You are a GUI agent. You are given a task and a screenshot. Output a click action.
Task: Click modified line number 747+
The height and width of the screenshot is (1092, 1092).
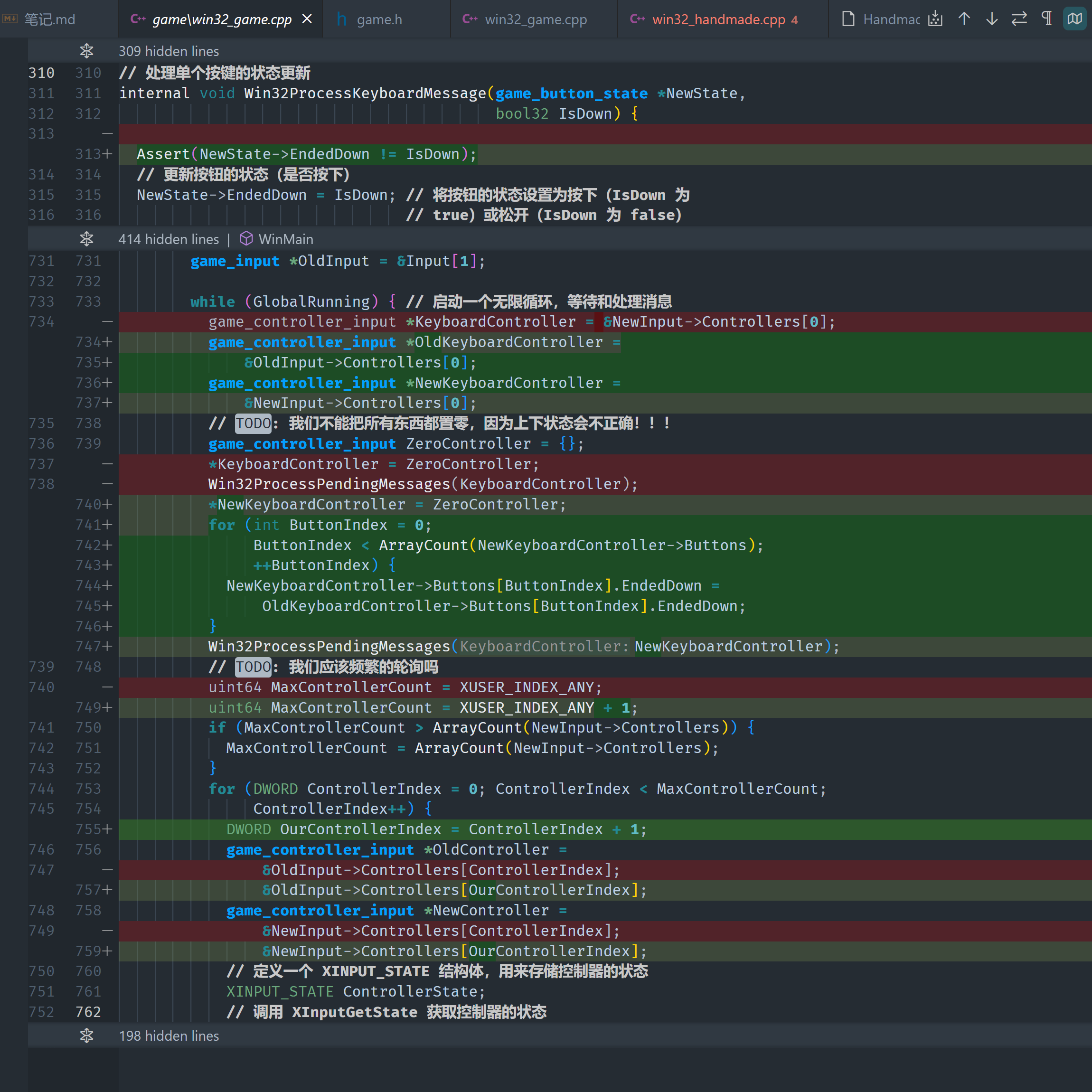94,647
